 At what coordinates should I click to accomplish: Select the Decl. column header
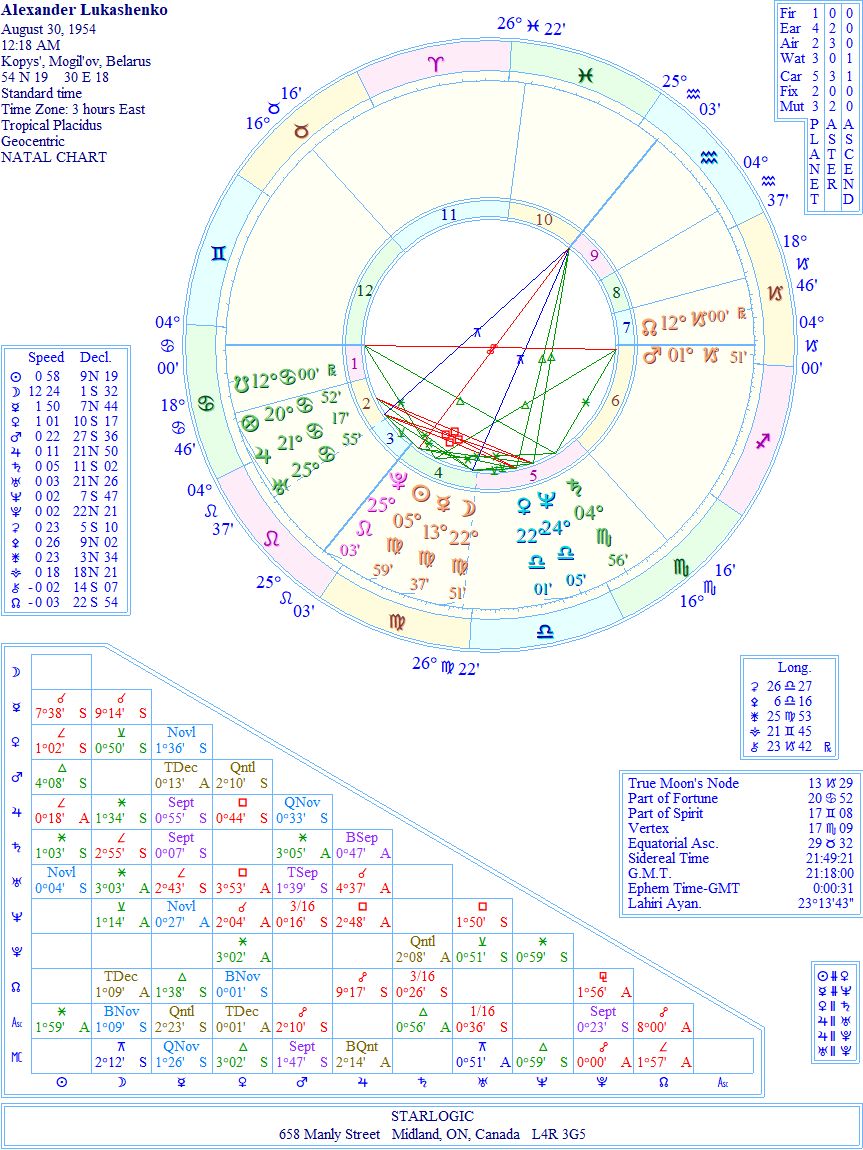pyautogui.click(x=95, y=357)
